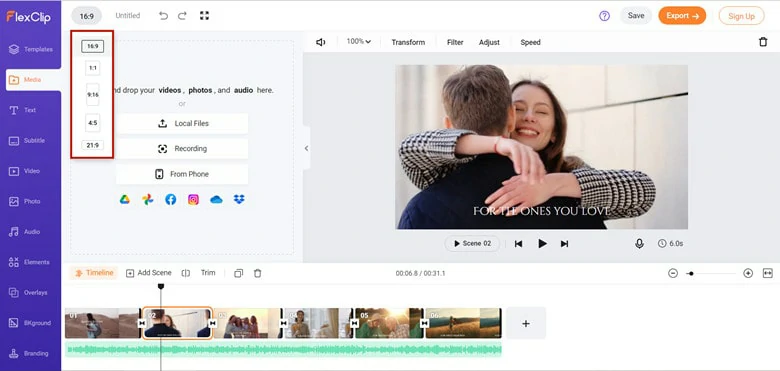The height and width of the screenshot is (371, 780).
Task: Open the help question mark icon
Action: pos(604,16)
